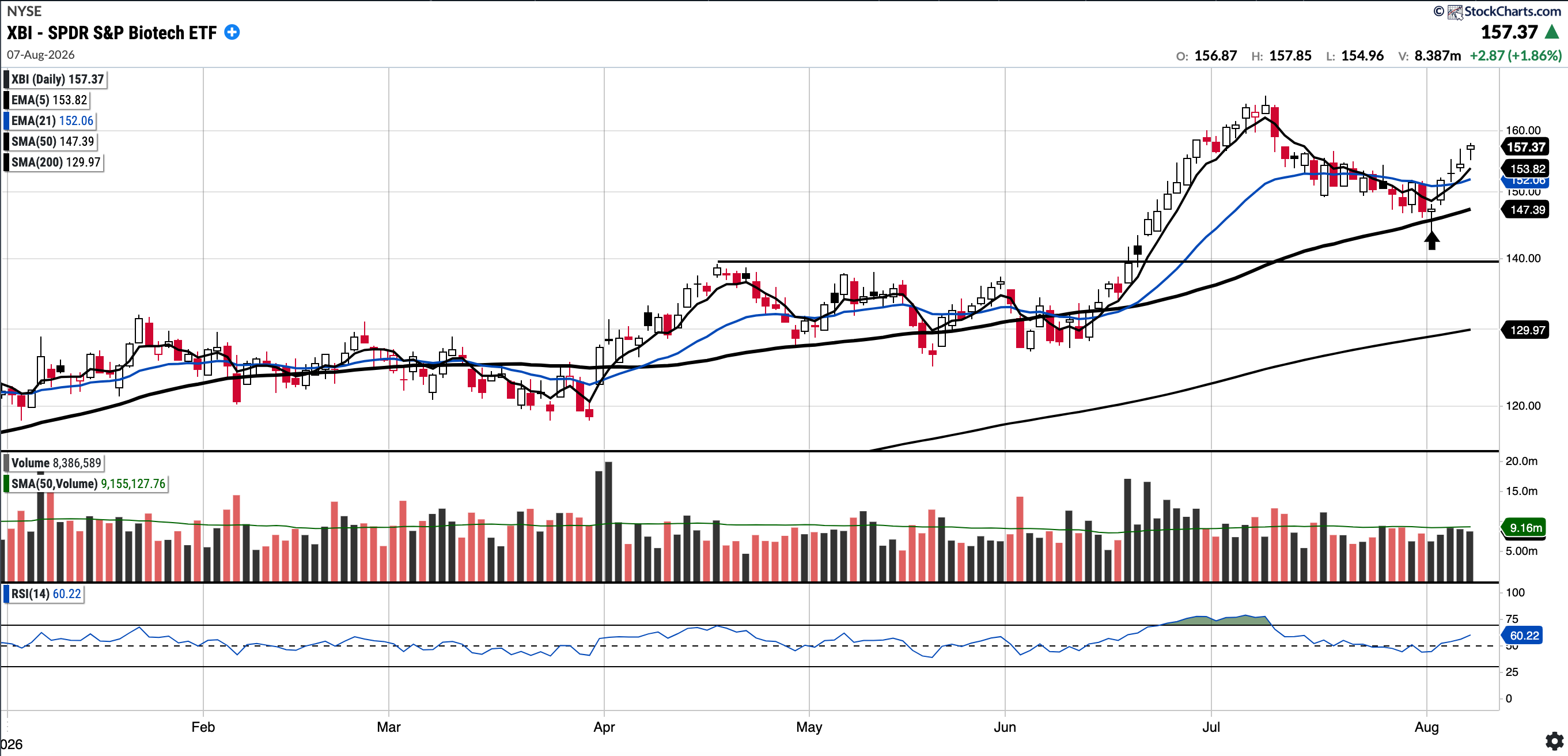Click the blue 60.22 RSI tag on axis

coord(1523,636)
